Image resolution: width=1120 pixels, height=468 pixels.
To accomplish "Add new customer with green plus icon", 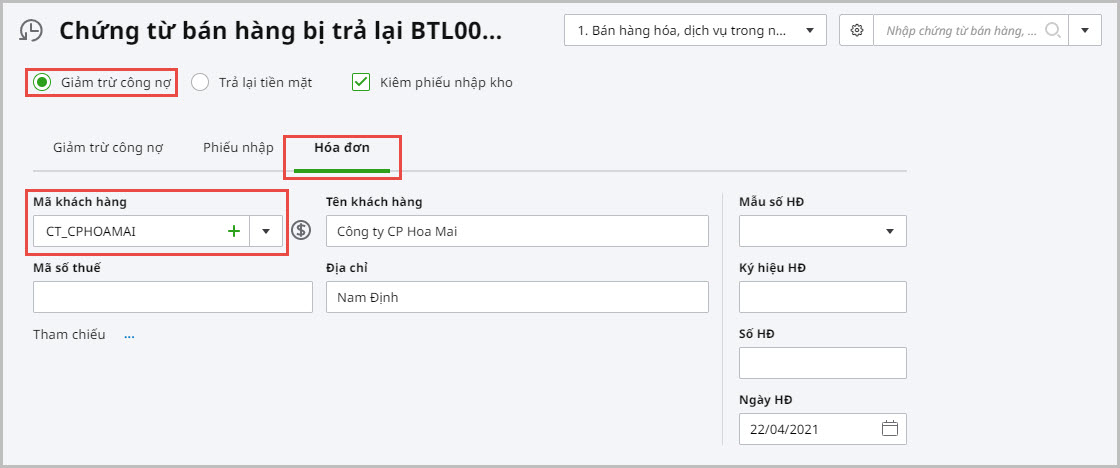I will (x=234, y=231).
